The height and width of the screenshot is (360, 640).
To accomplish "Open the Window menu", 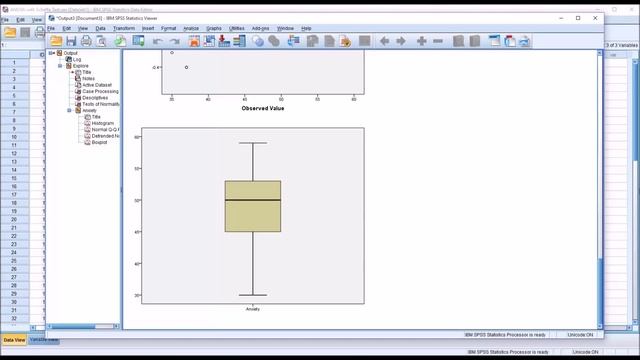I will pos(285,29).
